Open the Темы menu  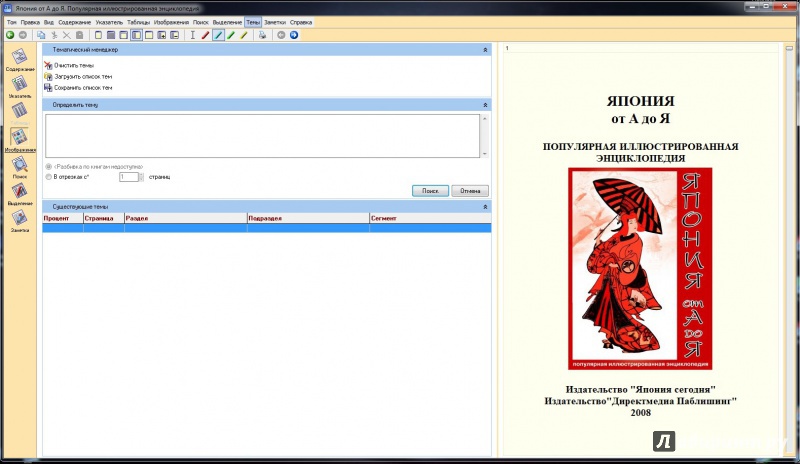coord(253,22)
